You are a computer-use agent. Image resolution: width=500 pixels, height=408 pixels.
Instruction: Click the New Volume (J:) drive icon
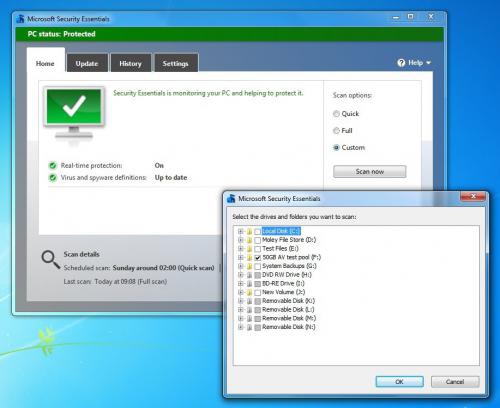tap(249, 292)
